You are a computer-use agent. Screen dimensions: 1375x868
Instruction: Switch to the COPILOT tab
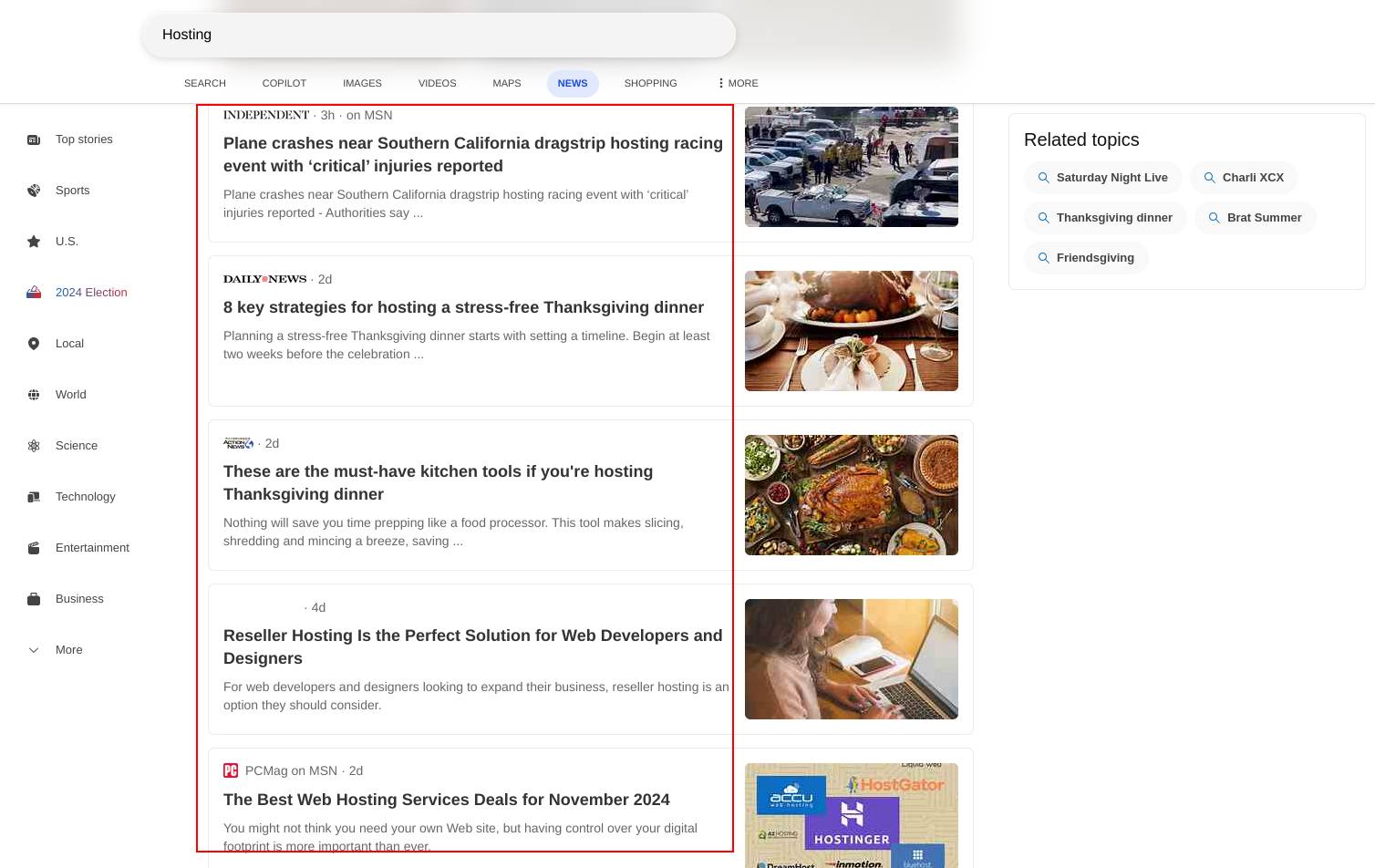pos(284,83)
